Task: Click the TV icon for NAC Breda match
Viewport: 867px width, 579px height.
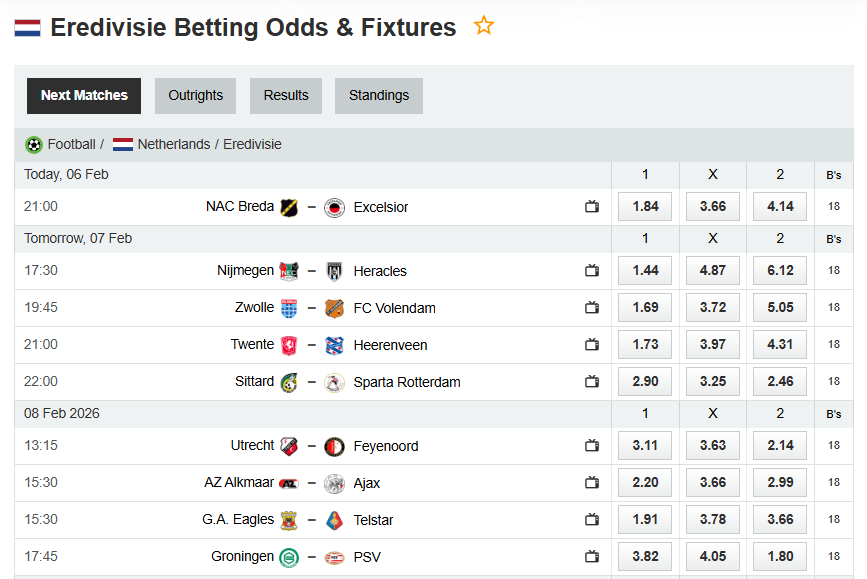Action: click(592, 207)
